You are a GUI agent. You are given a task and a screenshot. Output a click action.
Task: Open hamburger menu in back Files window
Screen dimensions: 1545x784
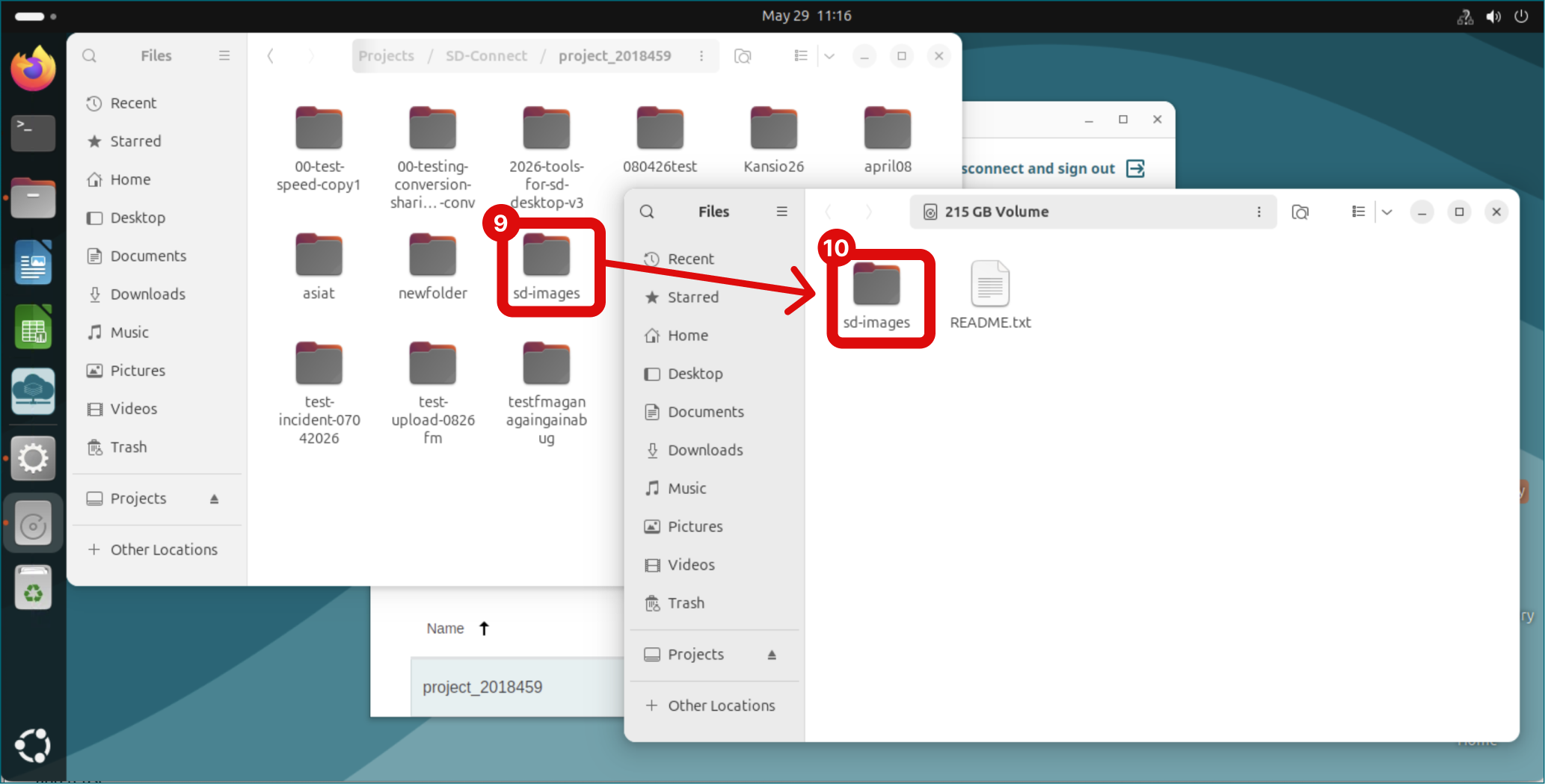224,56
